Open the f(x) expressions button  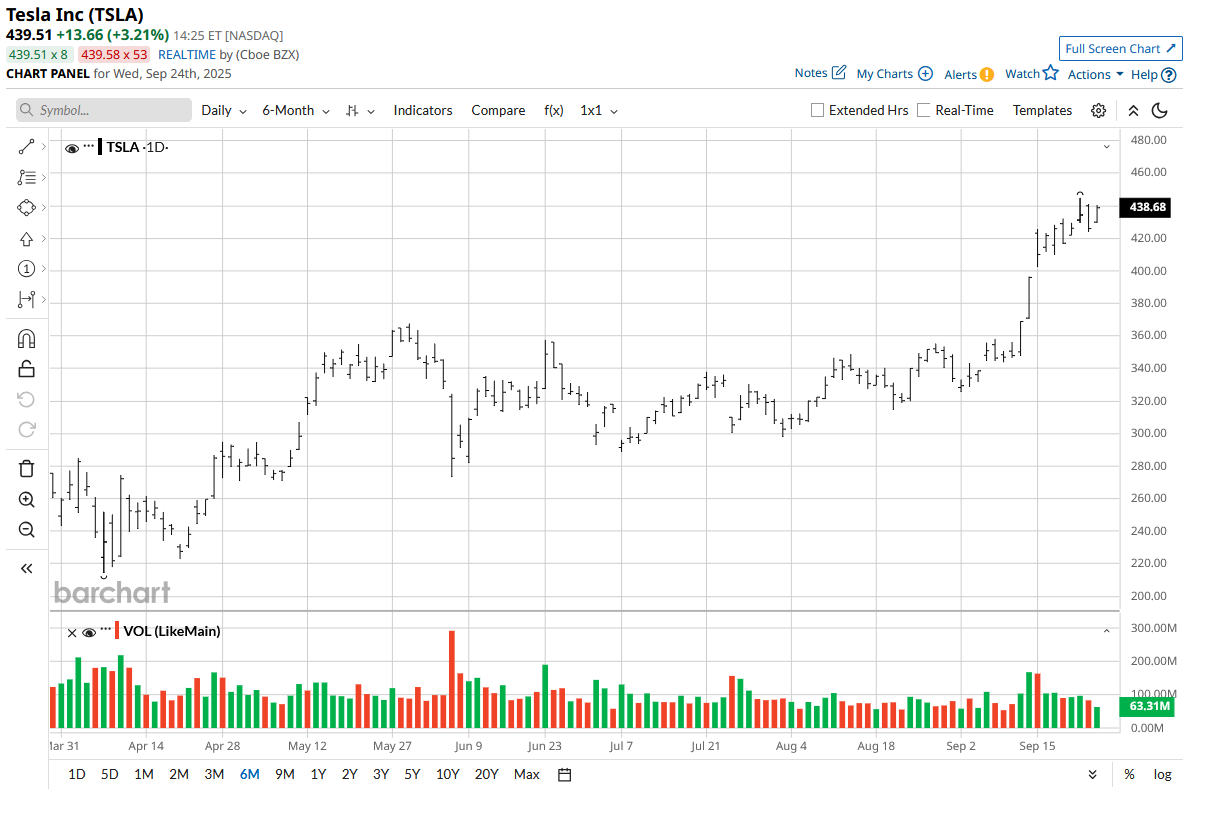pyautogui.click(x=554, y=110)
